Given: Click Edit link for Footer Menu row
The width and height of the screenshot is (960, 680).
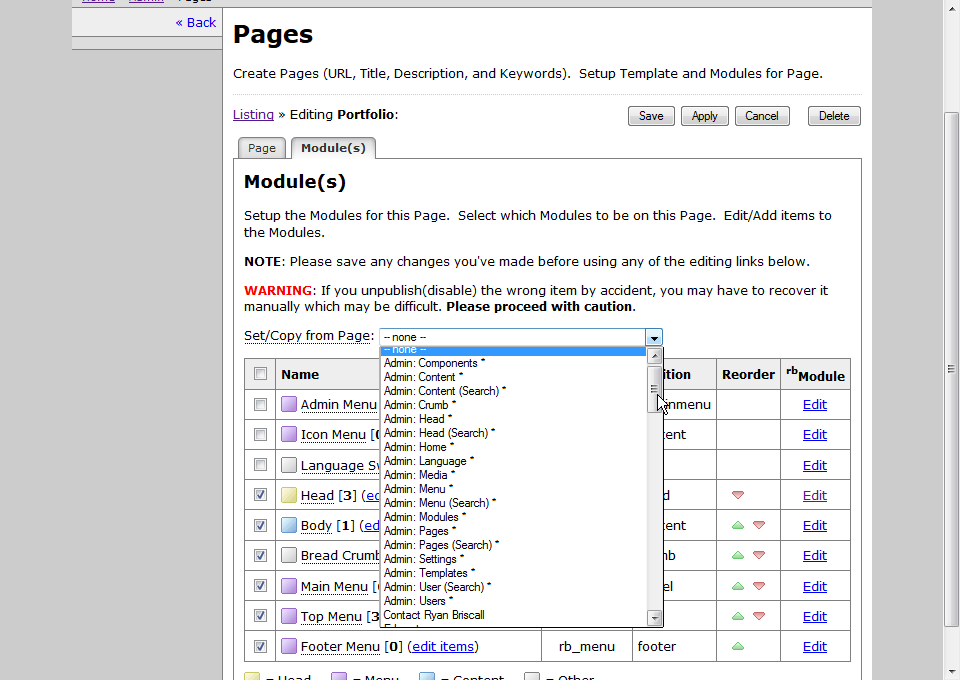Looking at the screenshot, I should pos(814,646).
